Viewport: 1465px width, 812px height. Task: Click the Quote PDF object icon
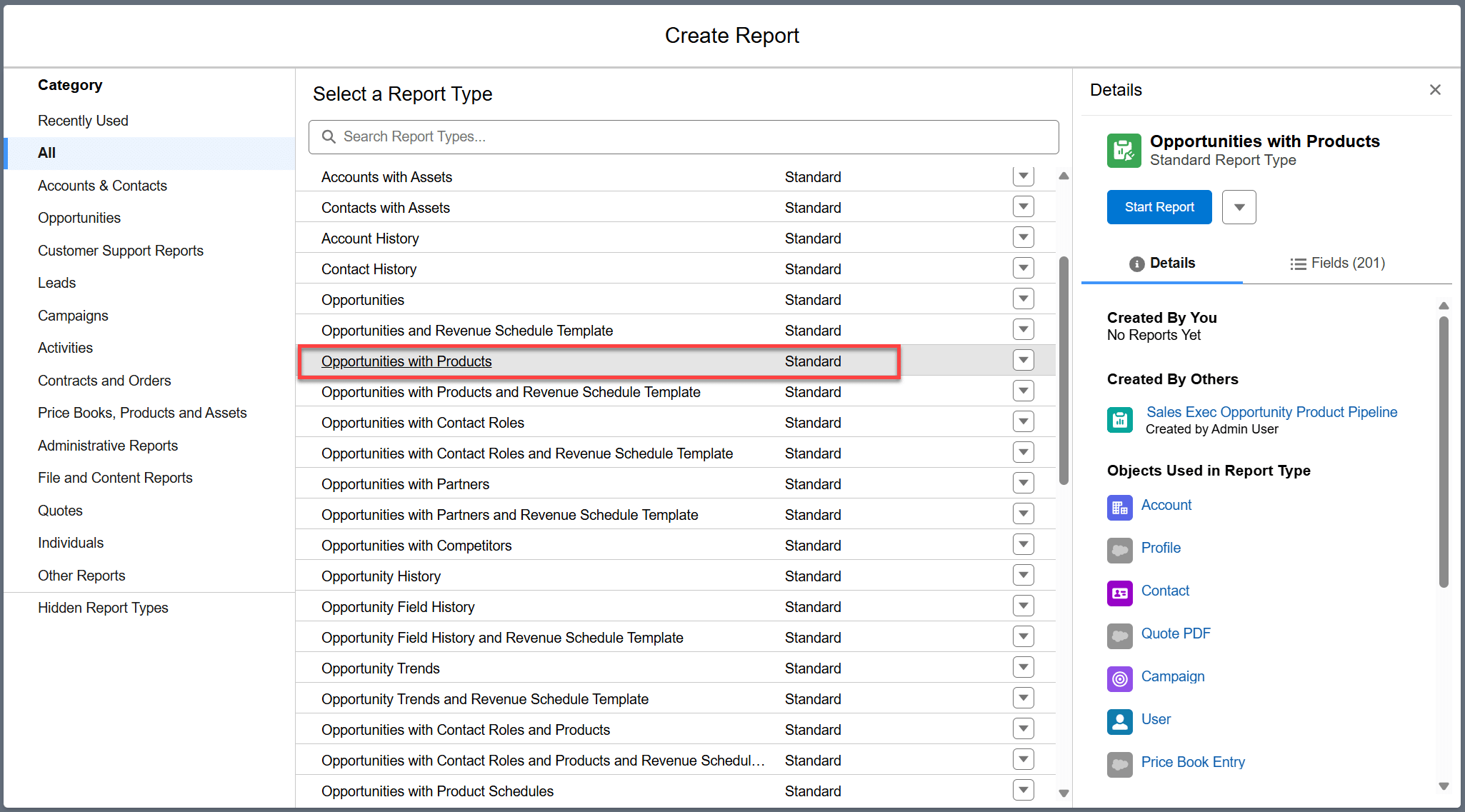1119,636
